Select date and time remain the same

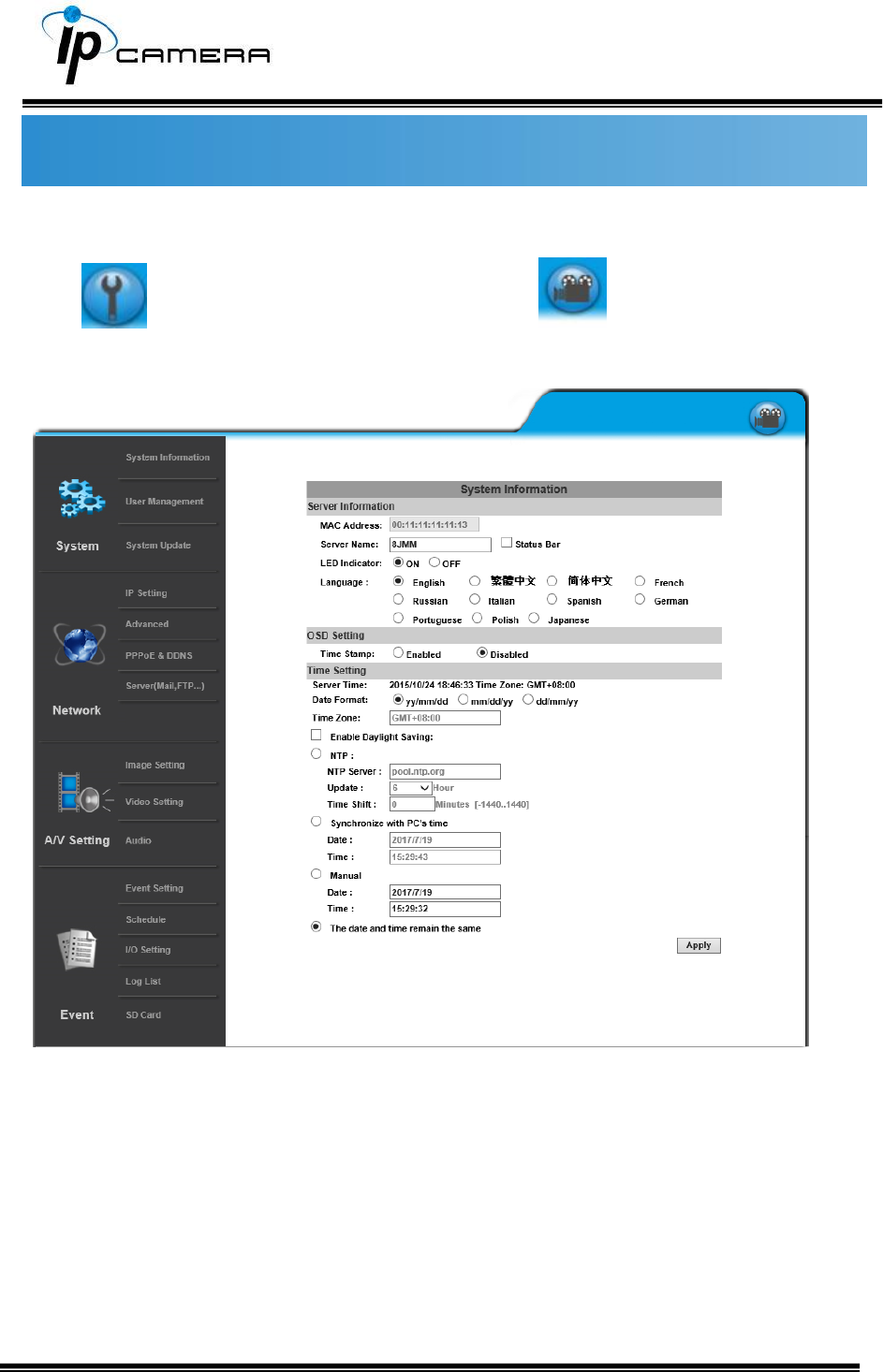pos(316,927)
